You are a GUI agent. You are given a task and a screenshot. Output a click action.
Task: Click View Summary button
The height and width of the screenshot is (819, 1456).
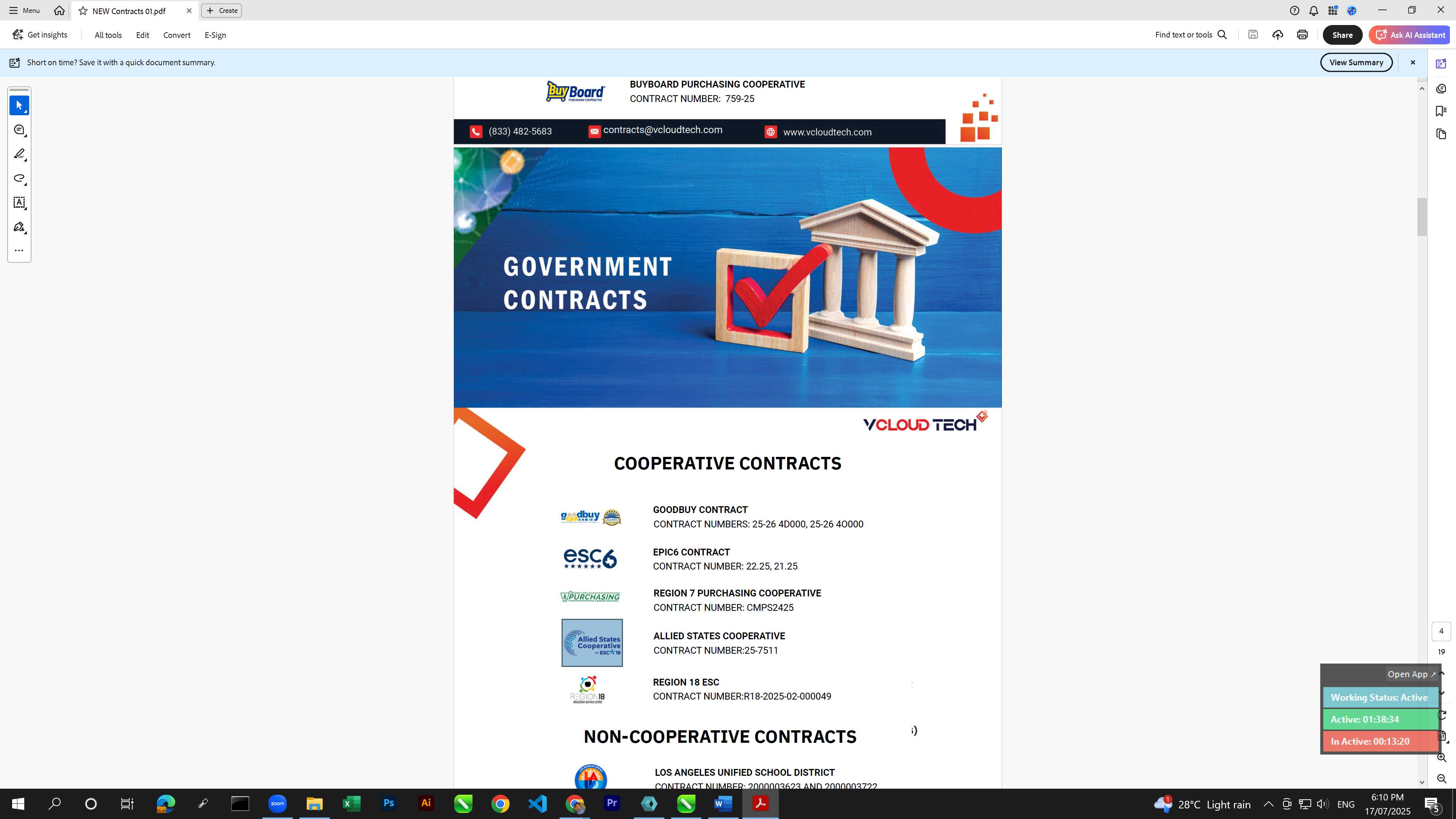click(x=1356, y=62)
